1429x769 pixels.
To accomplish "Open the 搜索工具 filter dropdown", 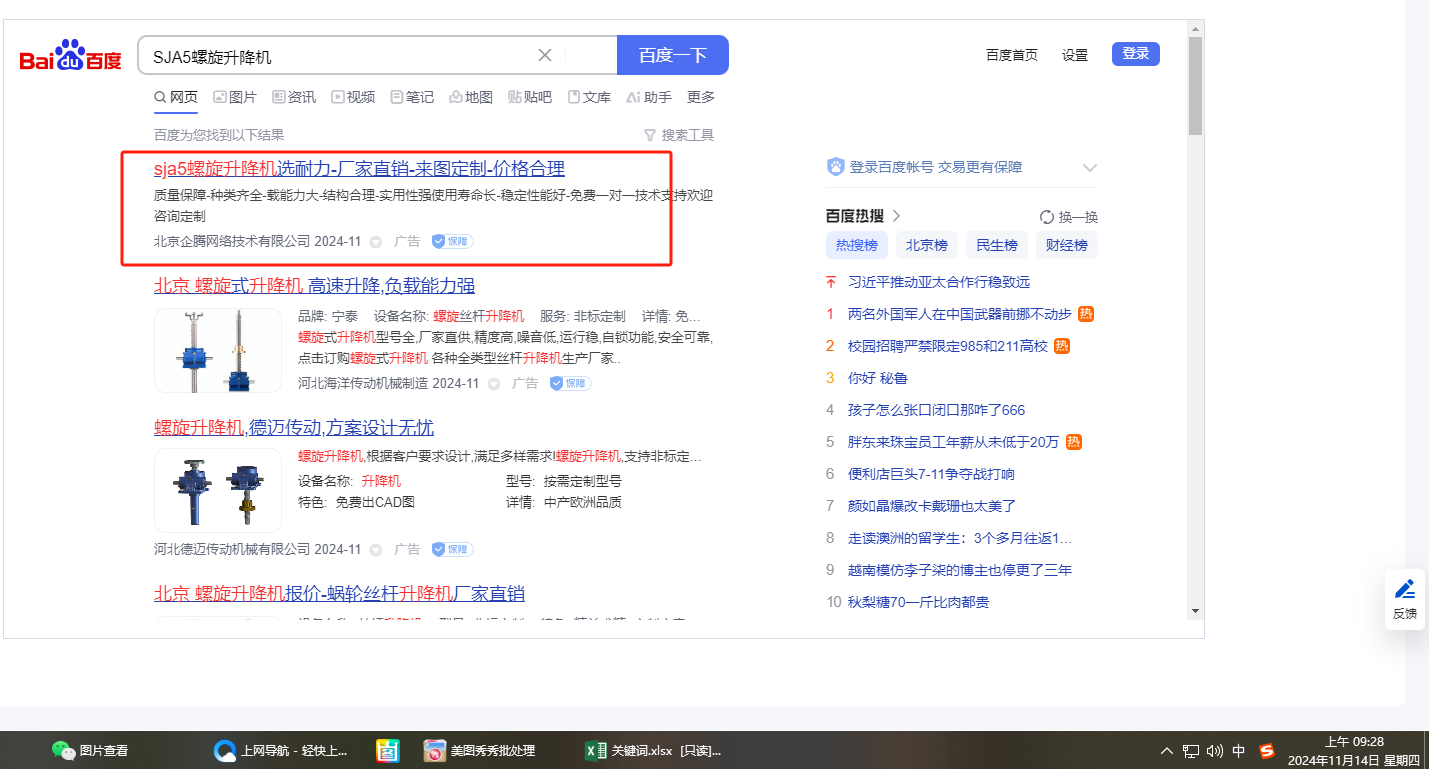I will pos(679,135).
